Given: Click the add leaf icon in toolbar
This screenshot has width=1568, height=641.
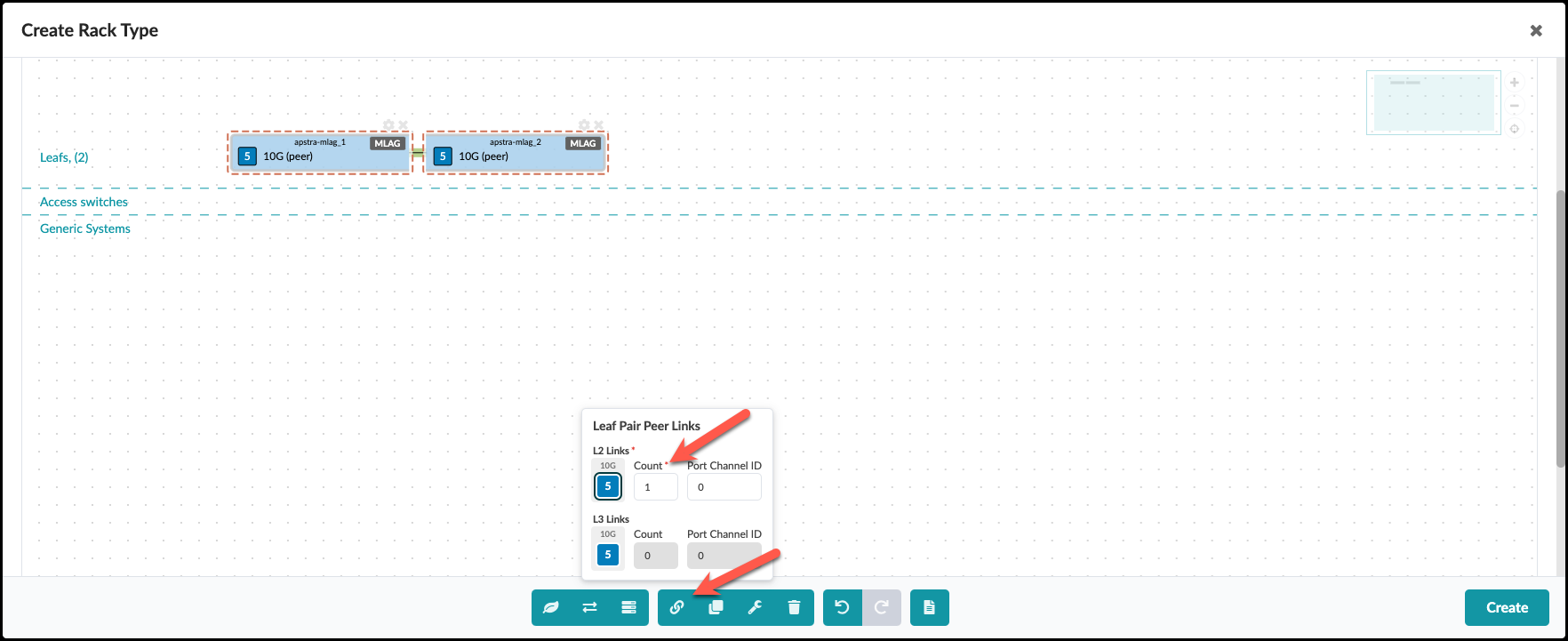Looking at the screenshot, I should point(551,608).
